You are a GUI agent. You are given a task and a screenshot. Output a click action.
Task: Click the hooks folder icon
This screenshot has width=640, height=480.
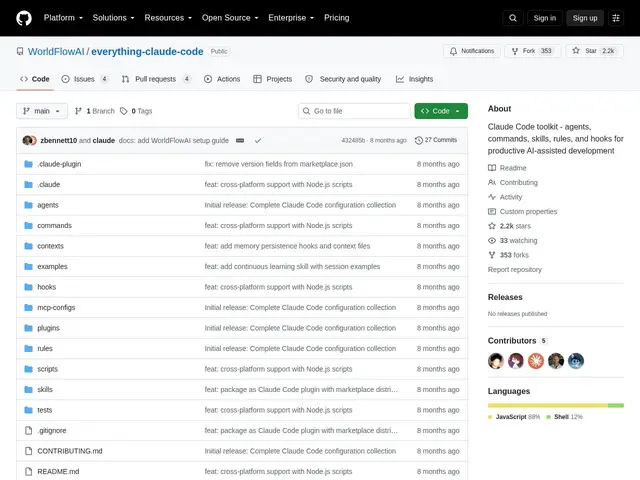click(x=29, y=287)
